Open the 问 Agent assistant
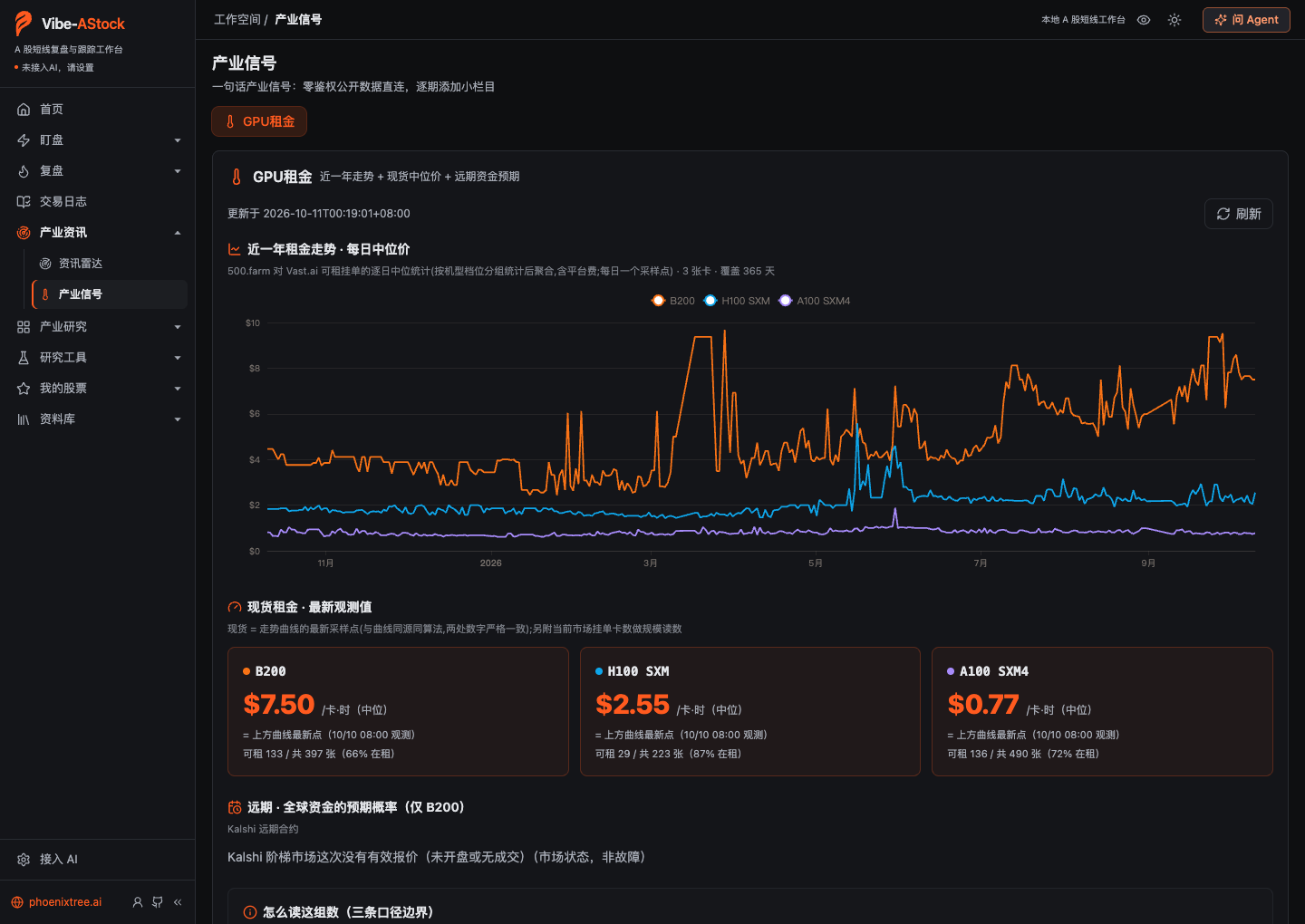The image size is (1305, 924). click(1246, 20)
